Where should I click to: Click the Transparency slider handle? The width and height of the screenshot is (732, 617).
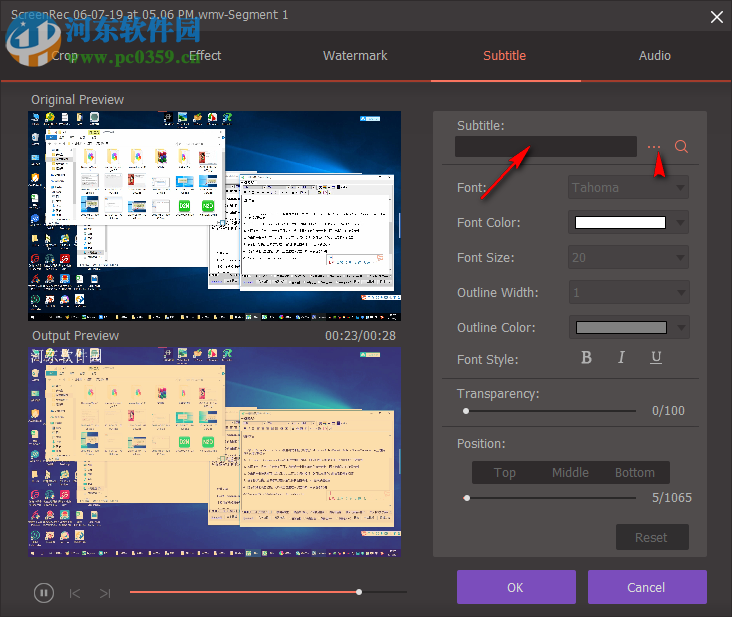pyautogui.click(x=466, y=411)
